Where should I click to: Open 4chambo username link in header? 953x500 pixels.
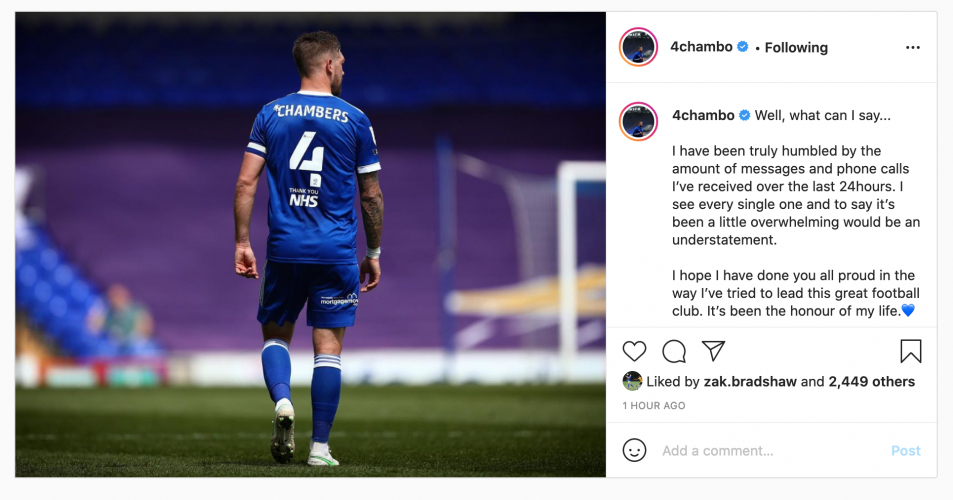pyautogui.click(x=701, y=47)
